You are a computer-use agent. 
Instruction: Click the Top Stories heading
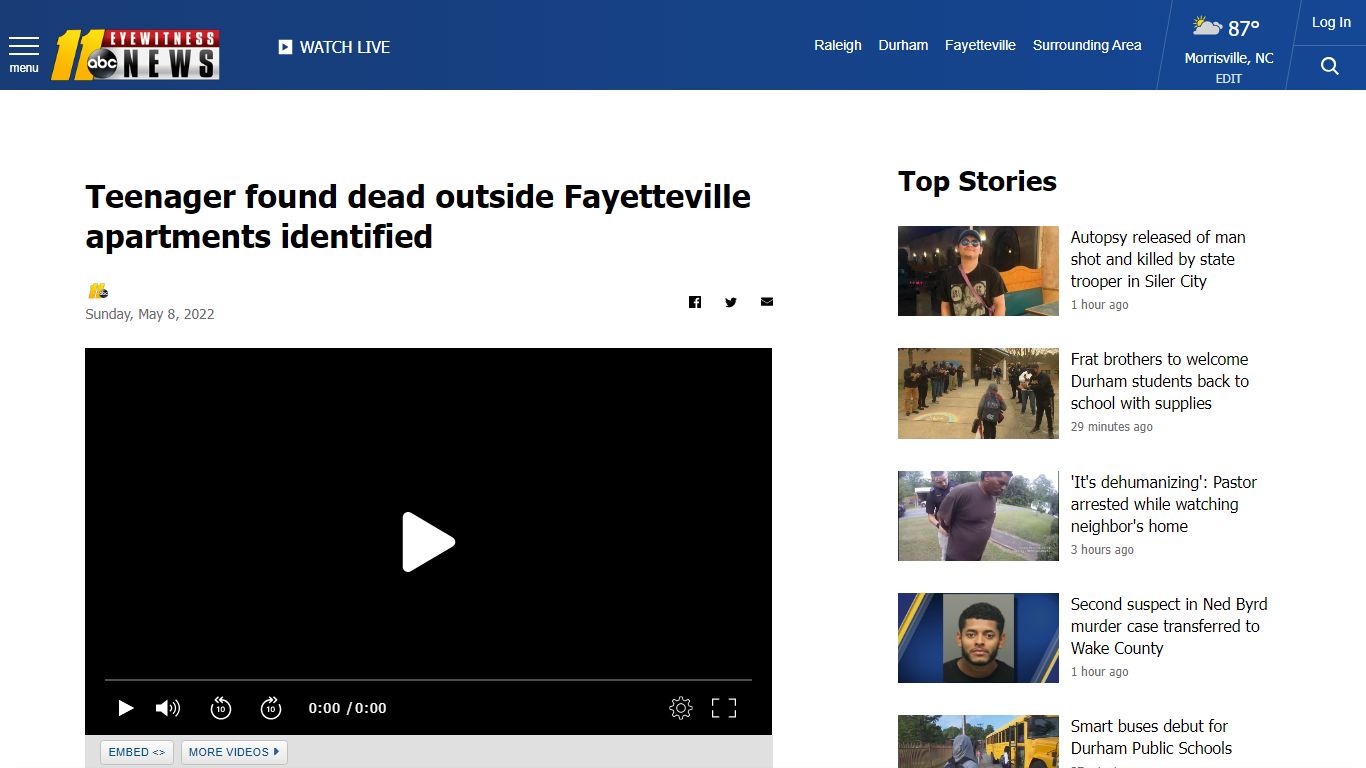click(x=977, y=181)
